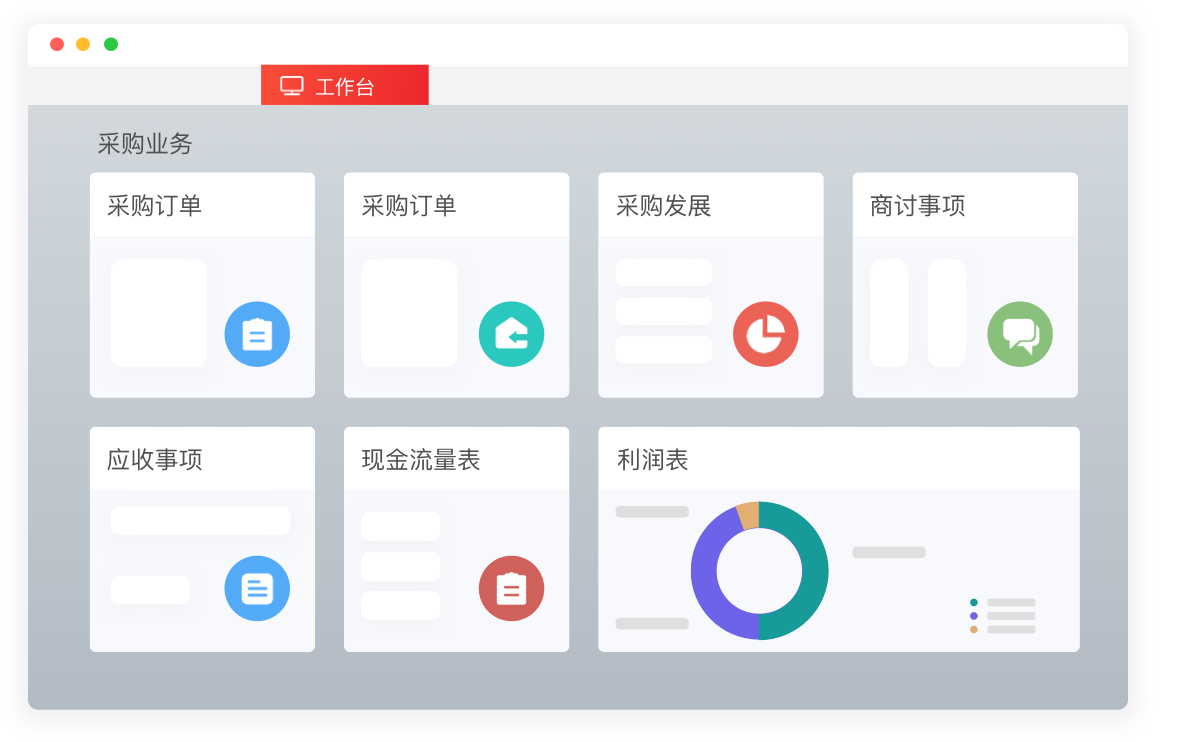Screen dimensions: 1184x742
Task: Open the 应收事项 card title
Action: tap(155, 460)
